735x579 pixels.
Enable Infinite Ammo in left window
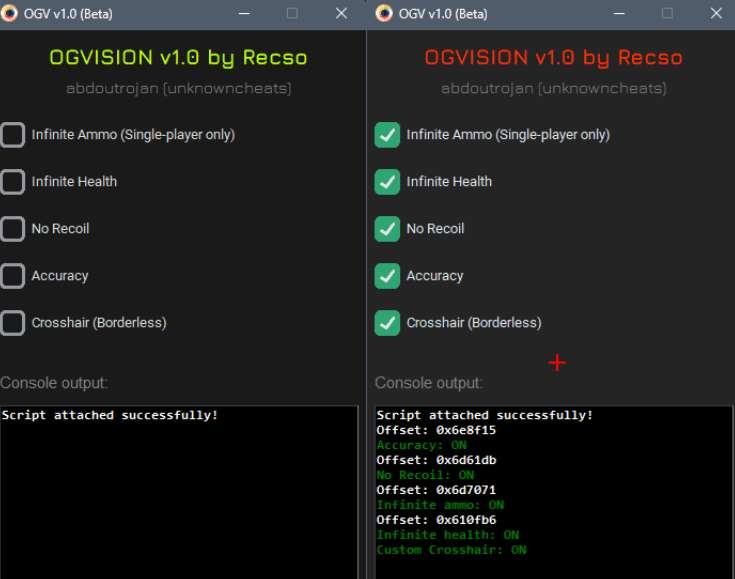point(12,135)
